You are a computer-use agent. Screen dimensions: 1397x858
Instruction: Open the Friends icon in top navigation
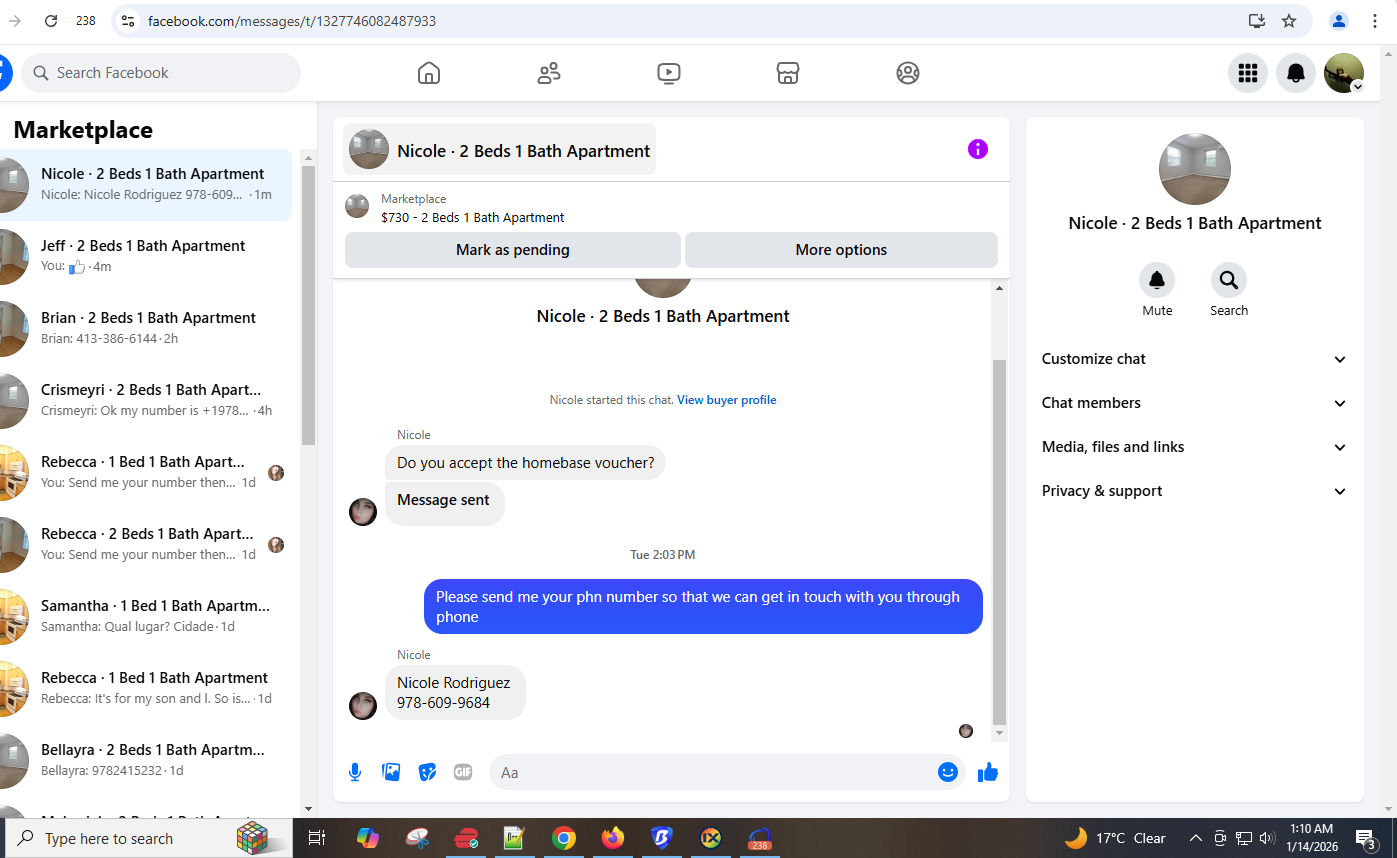coord(549,73)
